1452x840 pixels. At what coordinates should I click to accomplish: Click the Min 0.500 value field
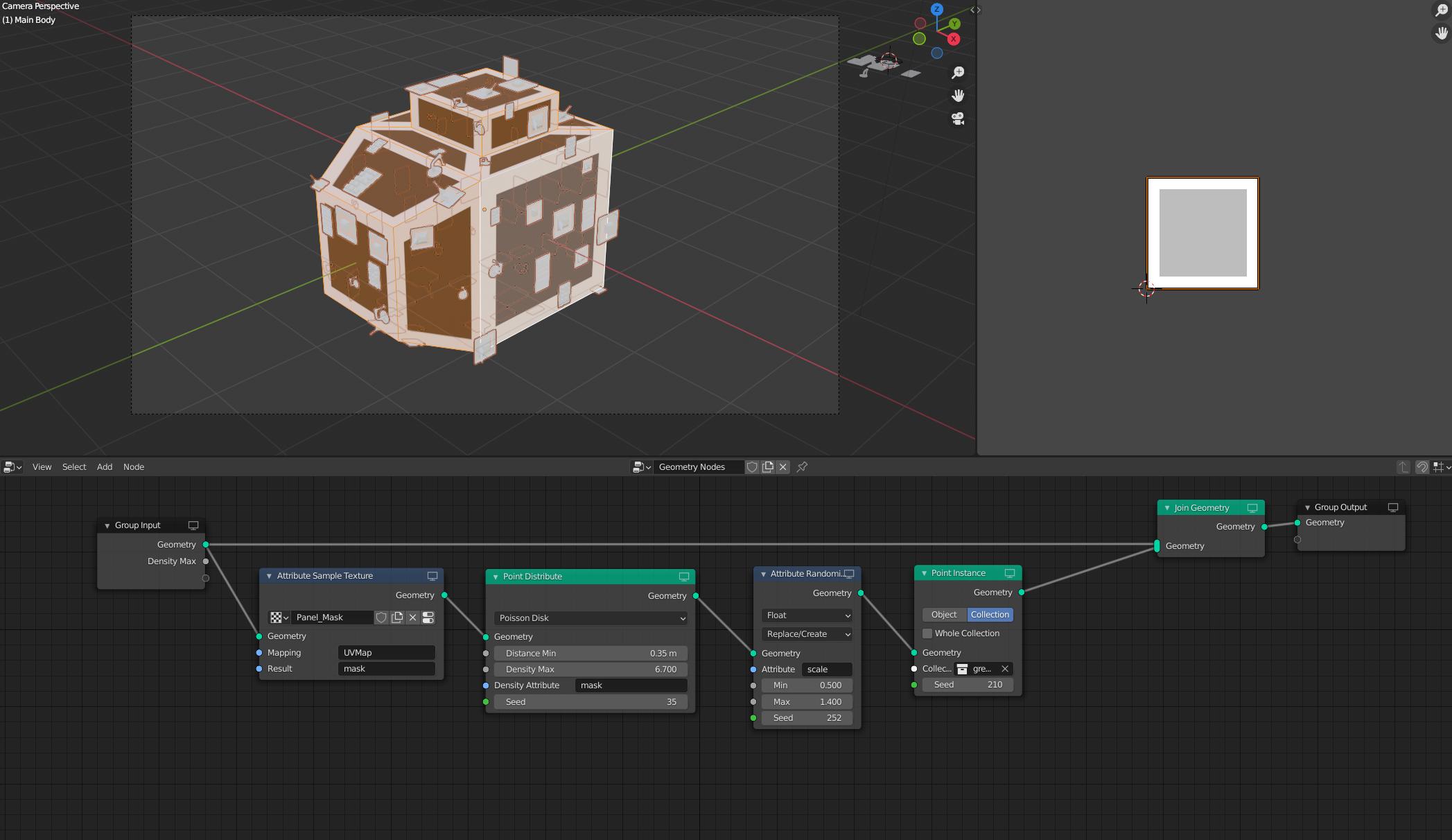(807, 685)
